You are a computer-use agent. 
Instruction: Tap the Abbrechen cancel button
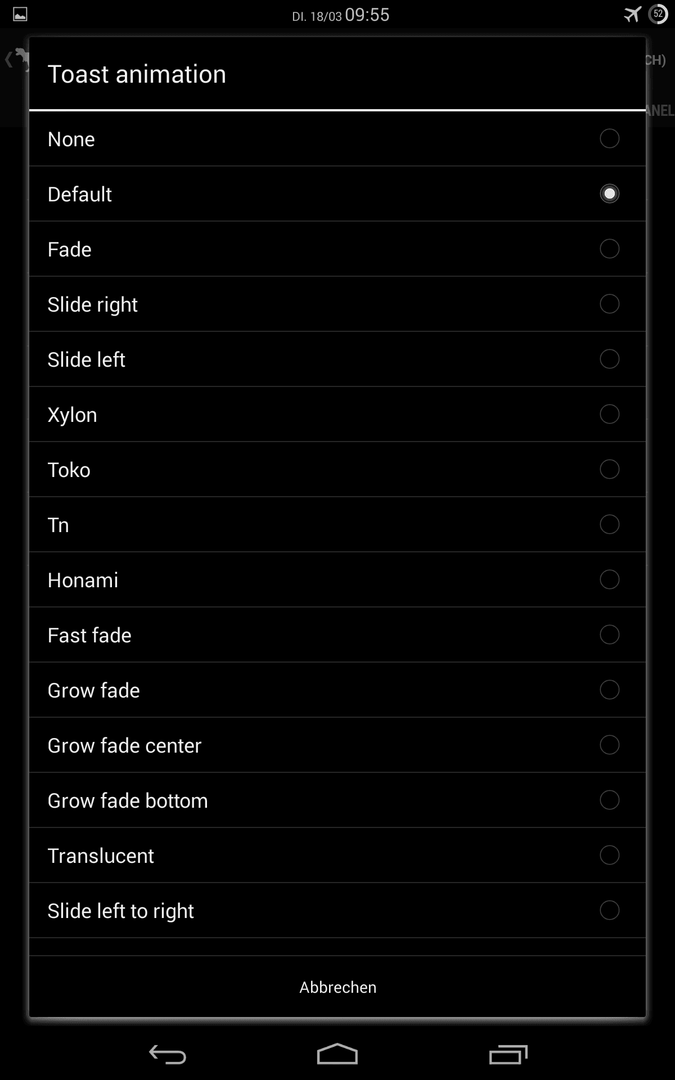click(338, 987)
